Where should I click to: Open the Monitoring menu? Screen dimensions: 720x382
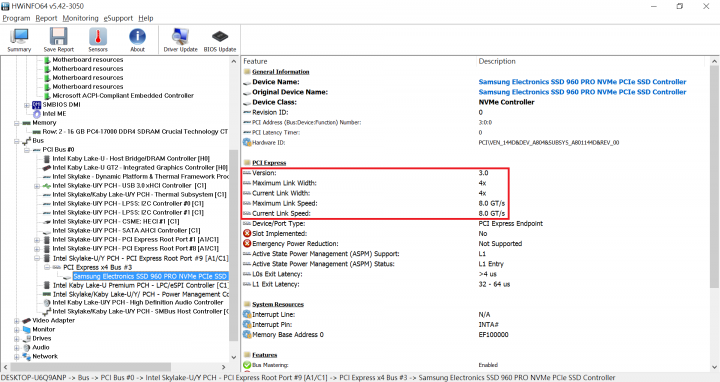point(80,18)
